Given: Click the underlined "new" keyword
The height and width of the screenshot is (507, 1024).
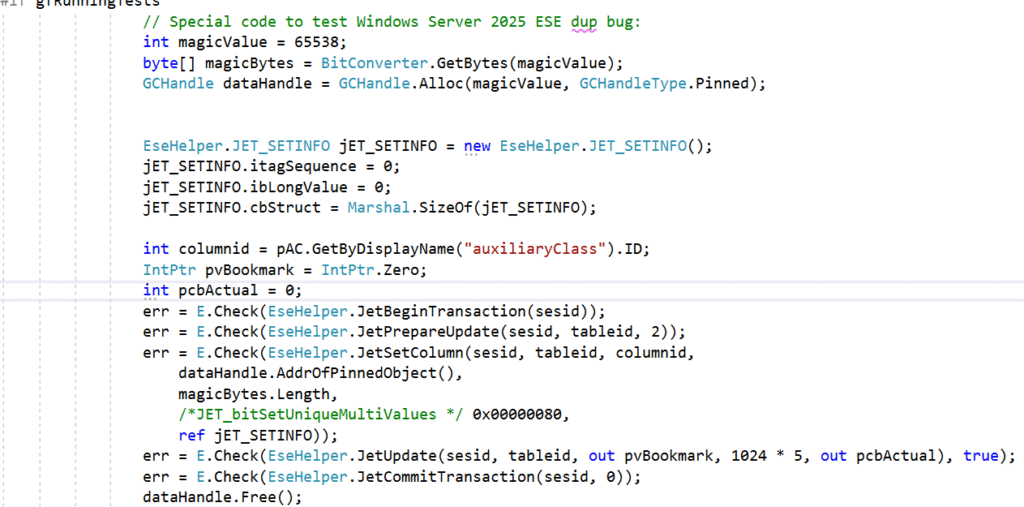Looking at the screenshot, I should tap(477, 146).
